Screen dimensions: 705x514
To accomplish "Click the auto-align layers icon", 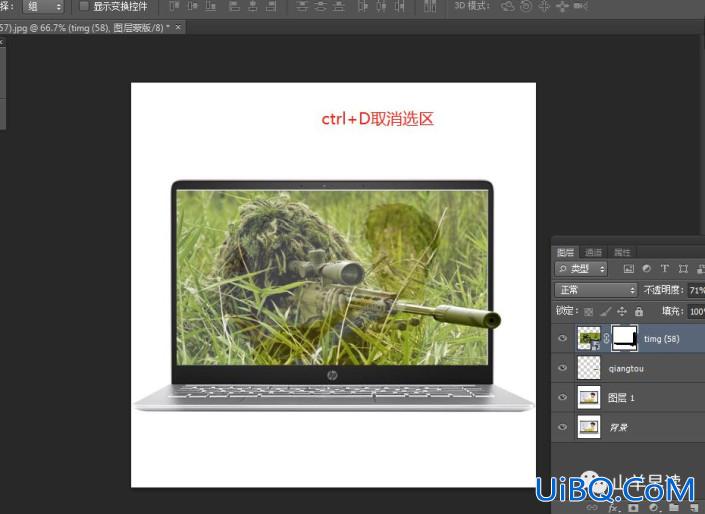I will (x=430, y=6).
